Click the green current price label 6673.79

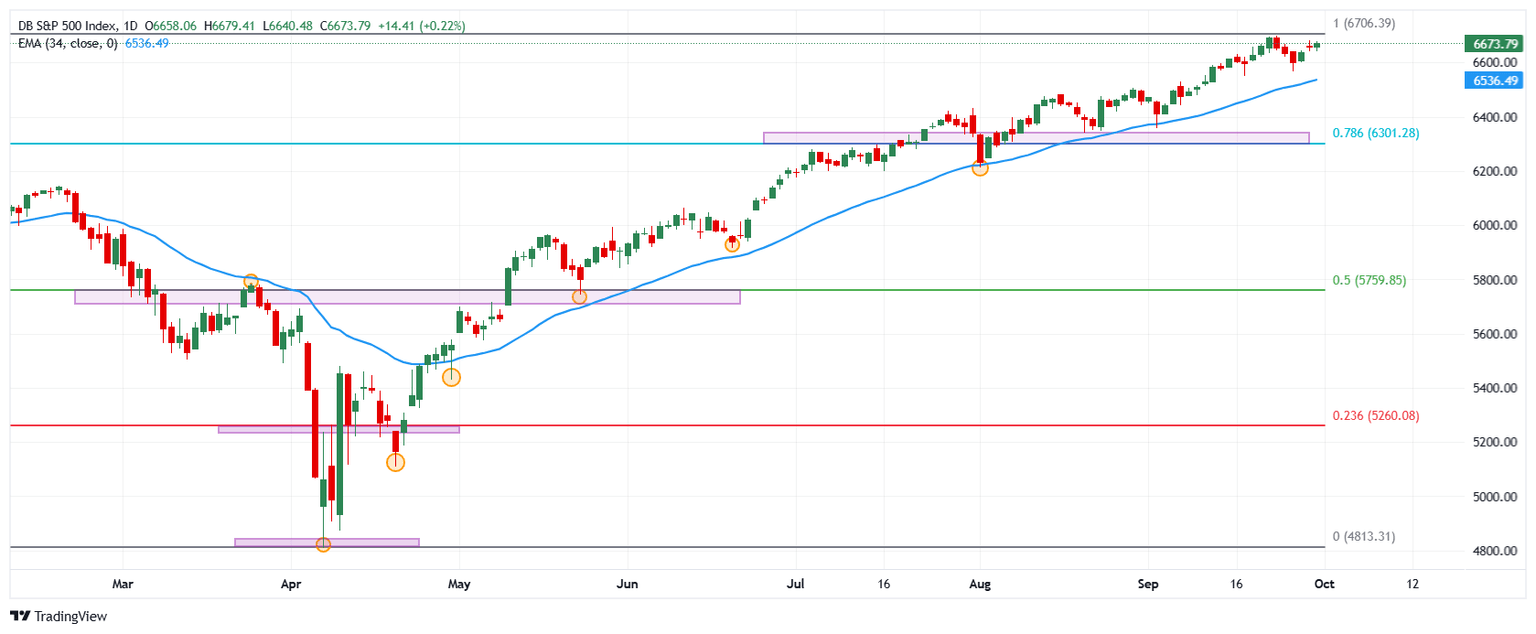pyautogui.click(x=1491, y=43)
